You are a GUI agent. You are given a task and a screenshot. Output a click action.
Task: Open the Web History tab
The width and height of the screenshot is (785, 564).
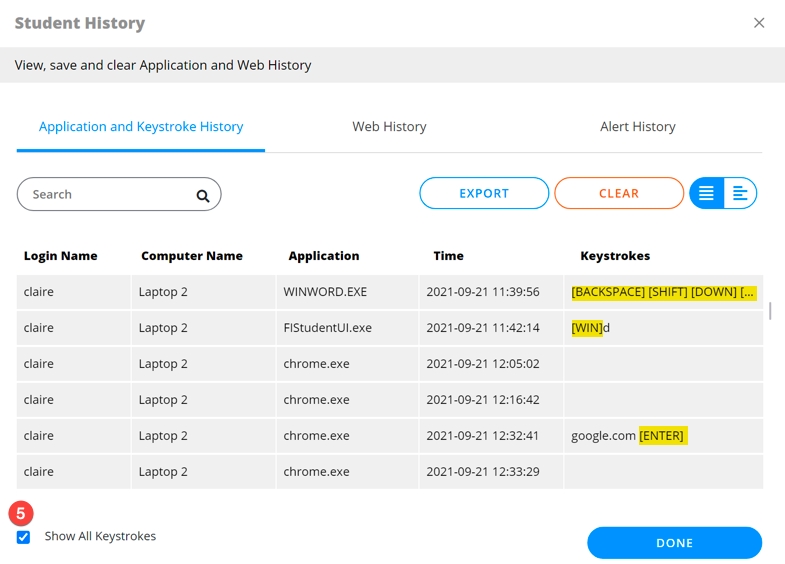pos(389,127)
